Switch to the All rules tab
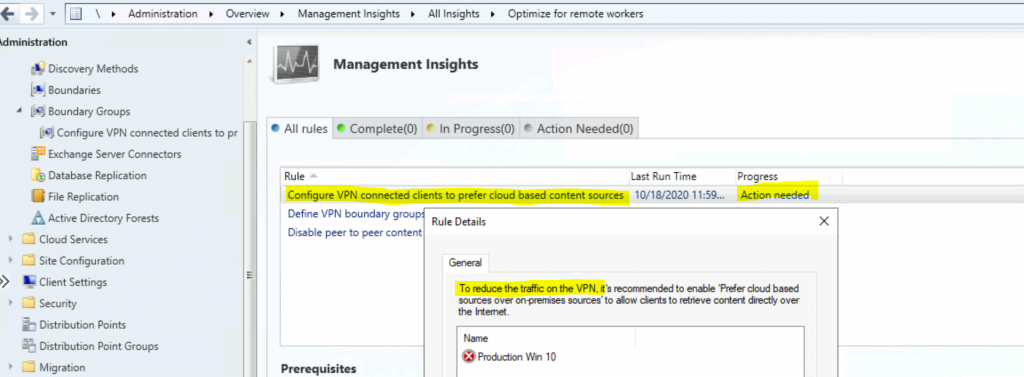1024x377 pixels. tap(300, 129)
